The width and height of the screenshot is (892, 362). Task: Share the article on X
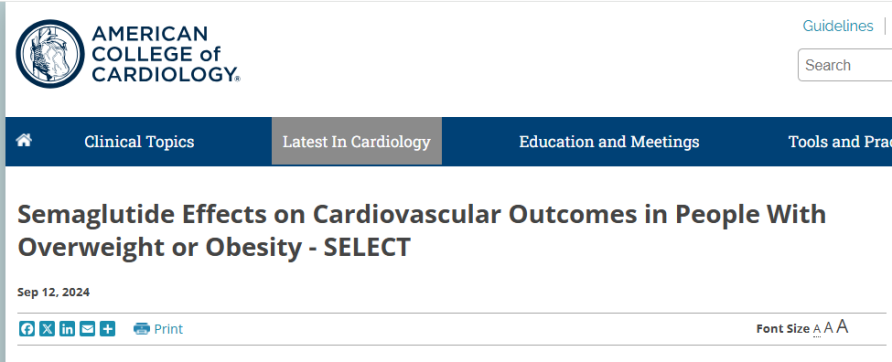(x=47, y=328)
